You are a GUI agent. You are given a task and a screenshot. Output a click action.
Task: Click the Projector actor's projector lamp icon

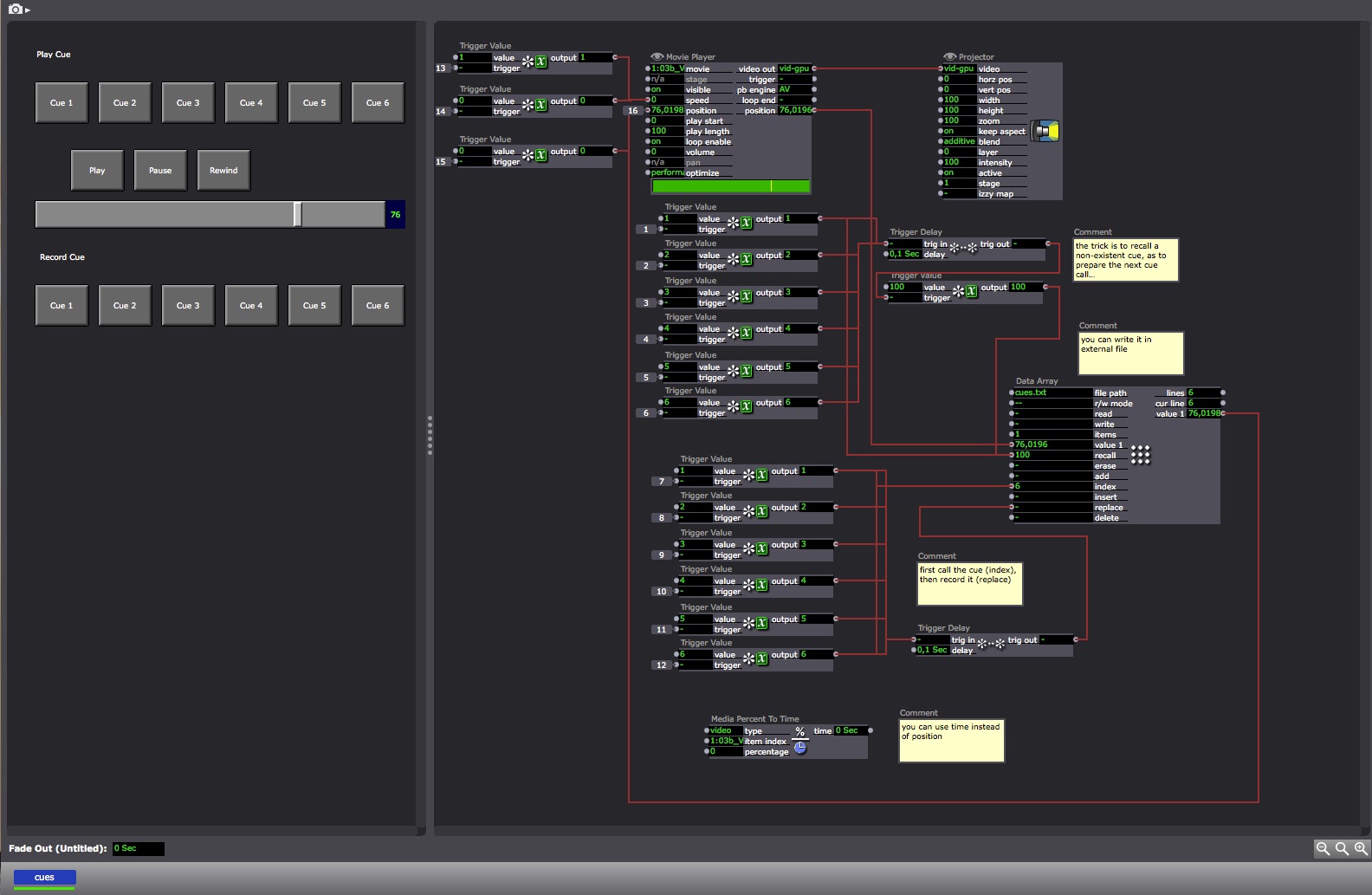(1045, 131)
